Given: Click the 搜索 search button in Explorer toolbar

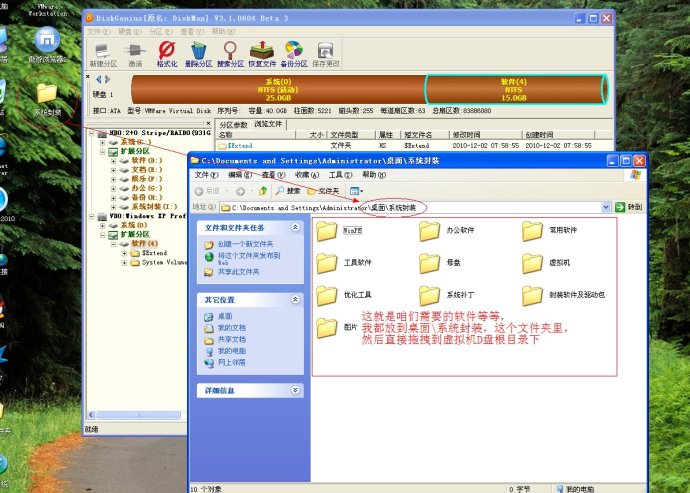Looking at the screenshot, I should (x=288, y=191).
